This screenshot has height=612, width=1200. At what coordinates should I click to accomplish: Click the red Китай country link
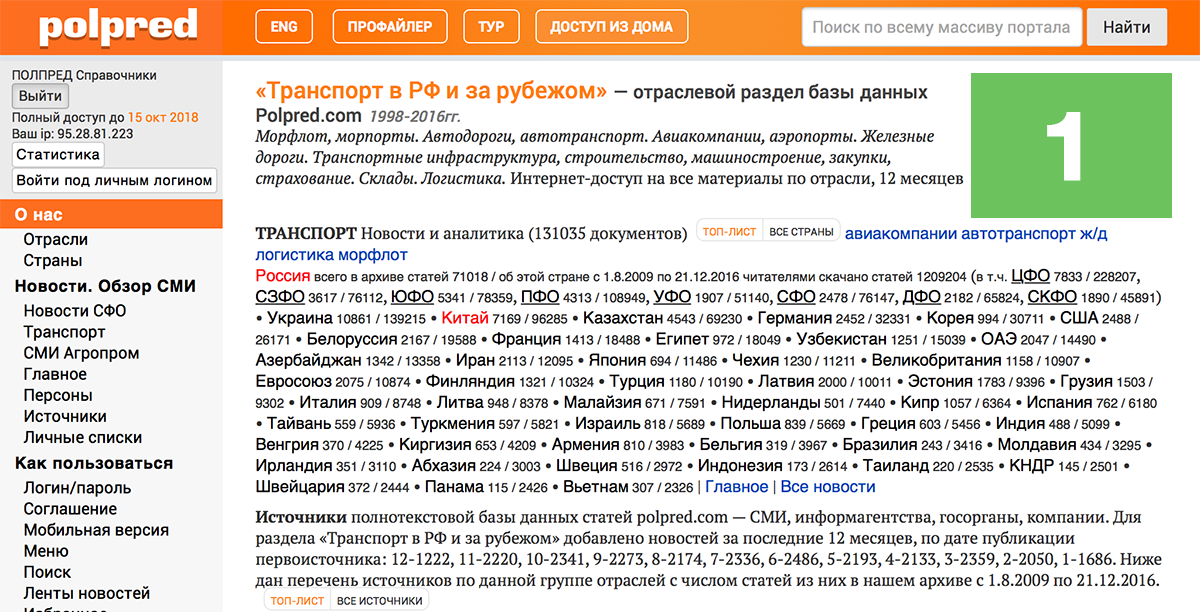pos(465,318)
